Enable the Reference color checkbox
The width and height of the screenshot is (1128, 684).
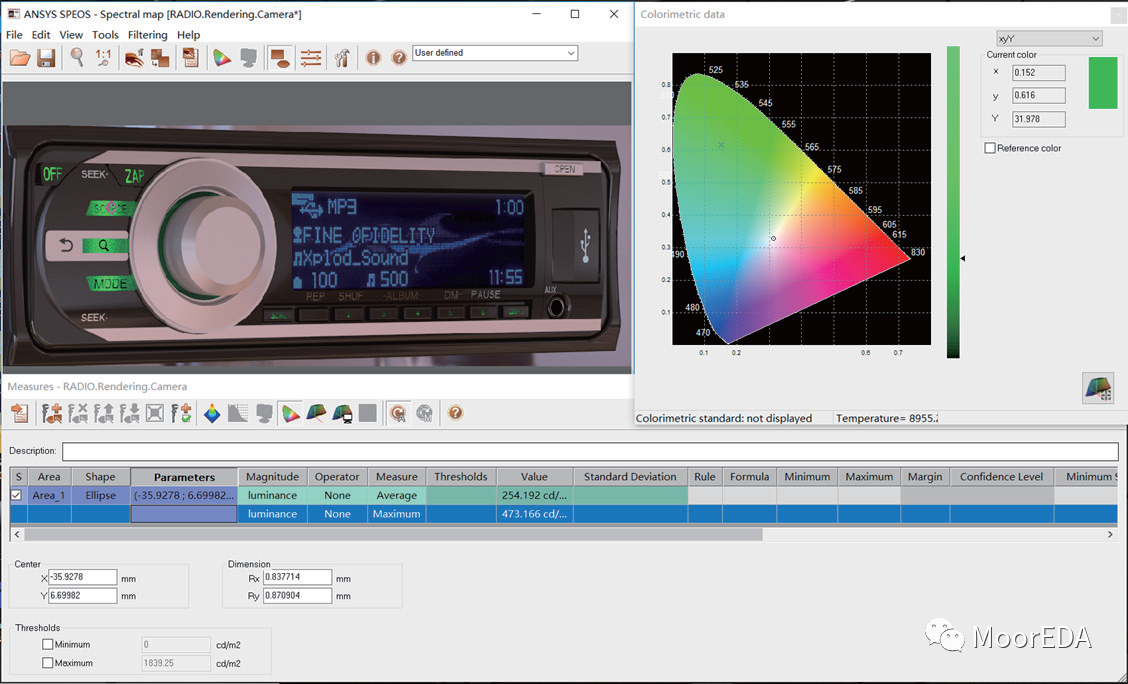tap(990, 148)
